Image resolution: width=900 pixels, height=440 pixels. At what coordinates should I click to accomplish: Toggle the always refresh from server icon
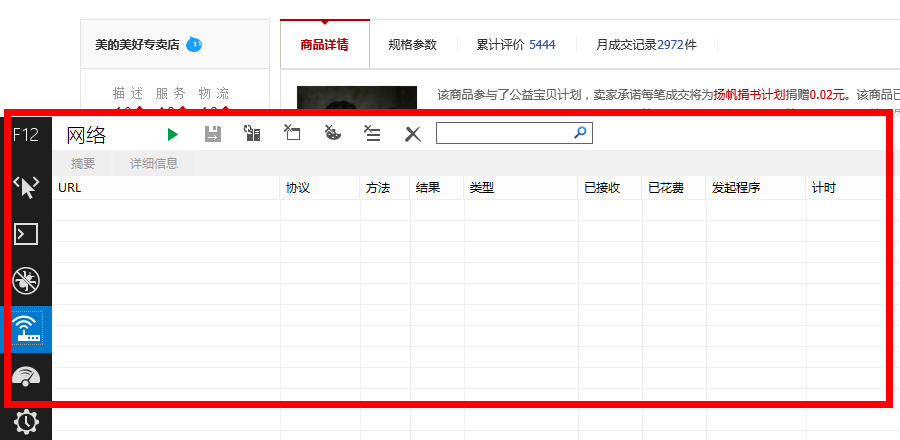(252, 134)
